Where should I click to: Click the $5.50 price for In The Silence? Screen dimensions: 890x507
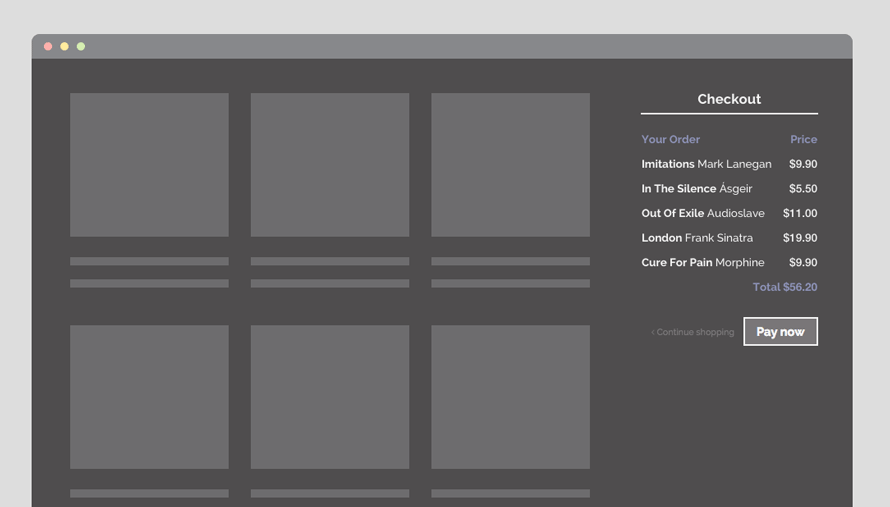(802, 189)
